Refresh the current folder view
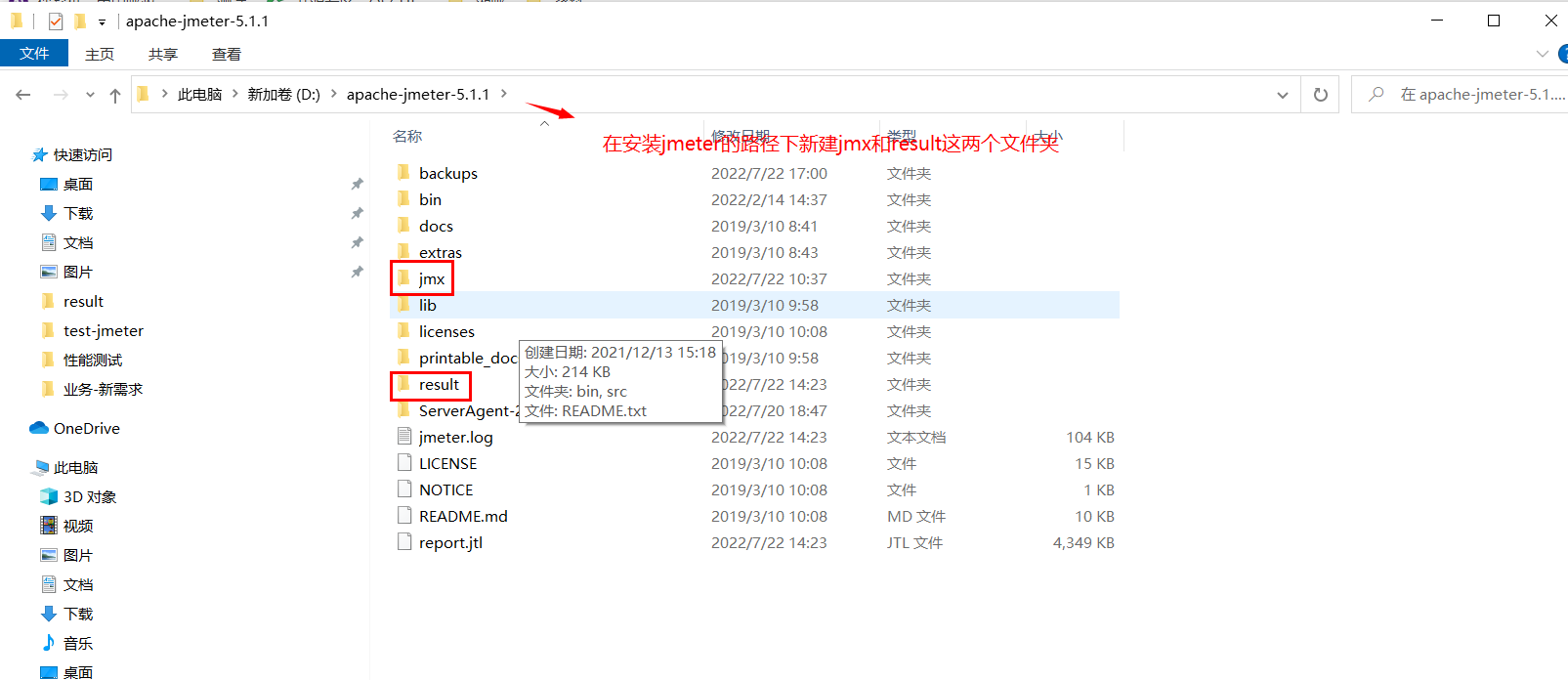 [1321, 95]
